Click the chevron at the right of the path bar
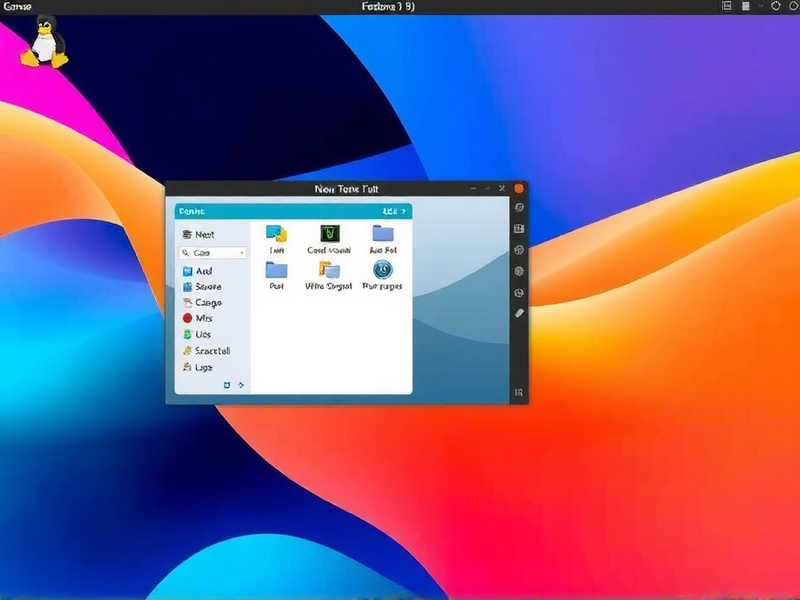The height and width of the screenshot is (600, 800). click(x=401, y=211)
